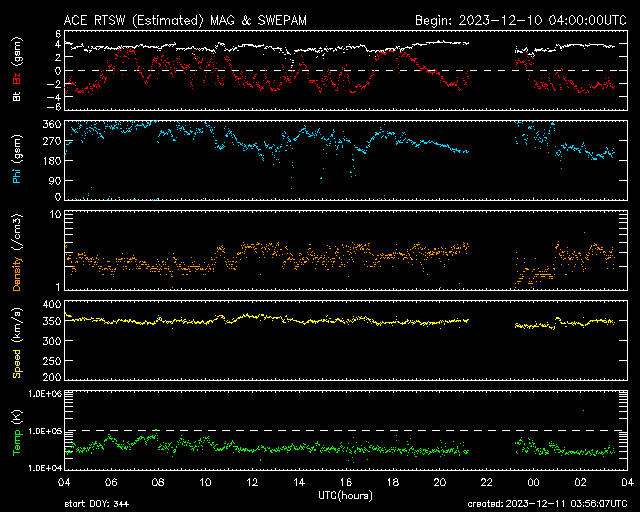Select hour 08 on the time axis
640x512 pixels.
point(158,482)
